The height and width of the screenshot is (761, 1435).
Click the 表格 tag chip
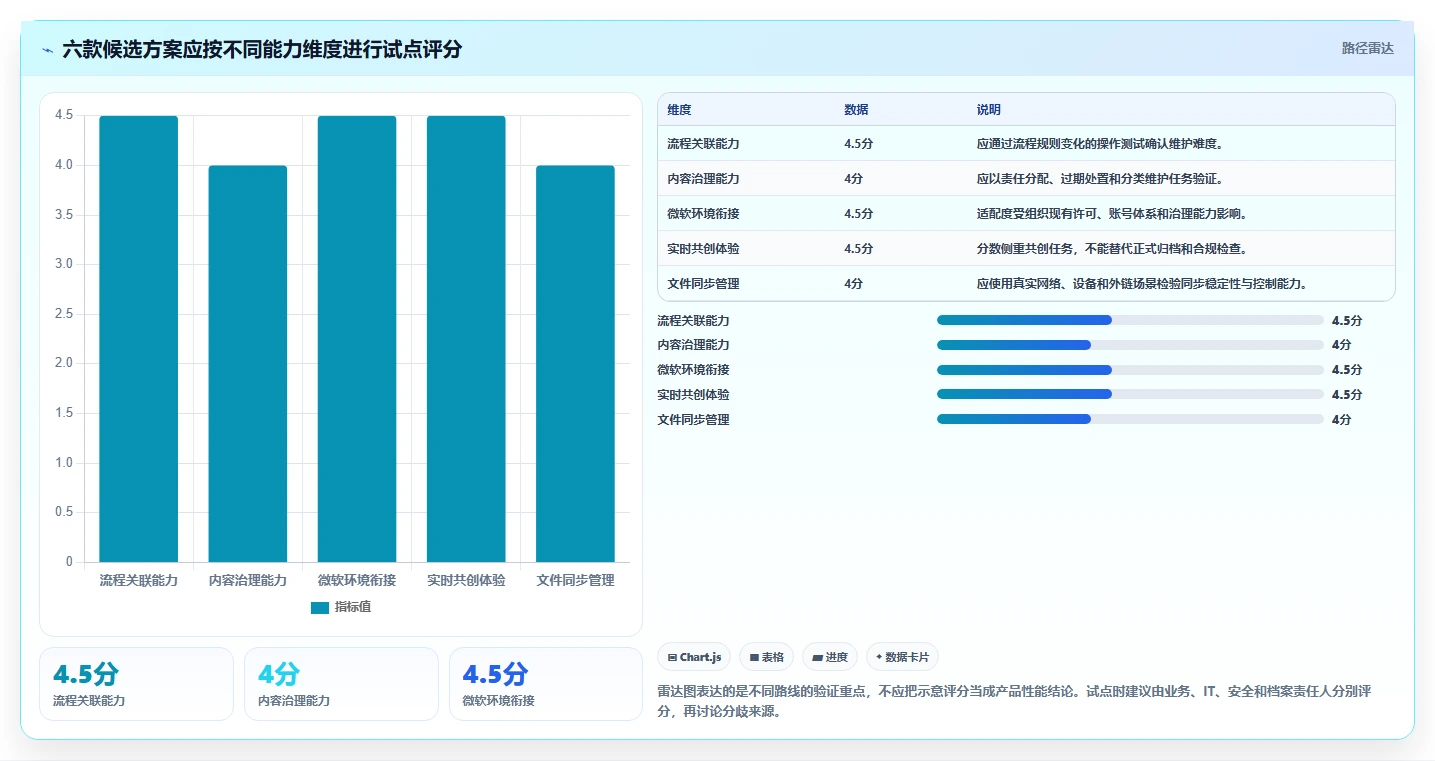(x=767, y=657)
